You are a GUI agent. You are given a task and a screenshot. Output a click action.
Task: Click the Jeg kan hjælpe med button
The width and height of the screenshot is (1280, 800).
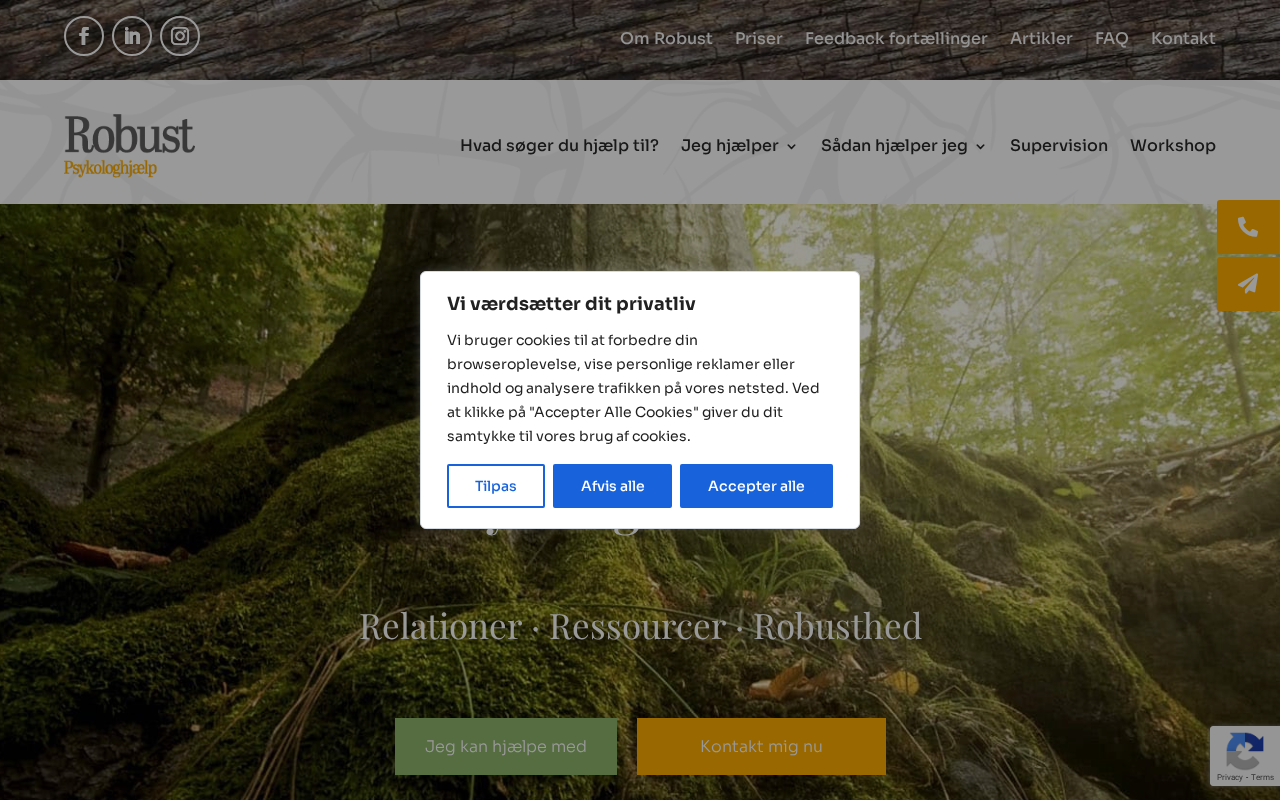click(x=506, y=746)
